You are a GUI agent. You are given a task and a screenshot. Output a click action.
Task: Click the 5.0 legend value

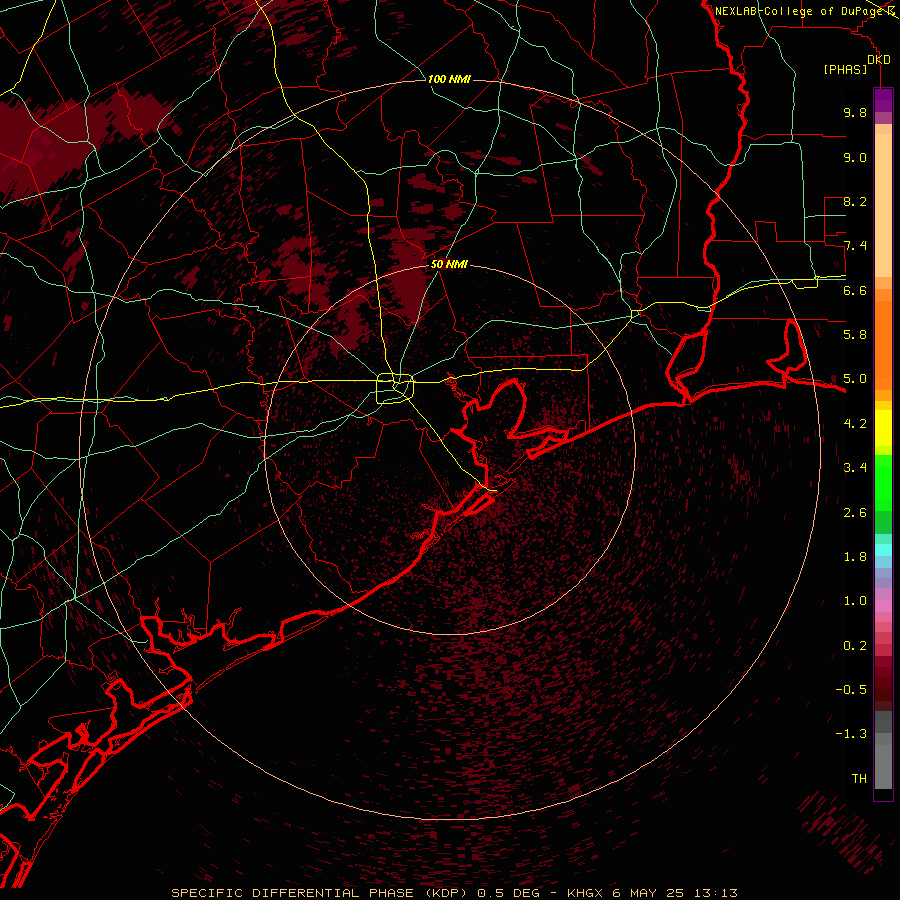coord(855,379)
